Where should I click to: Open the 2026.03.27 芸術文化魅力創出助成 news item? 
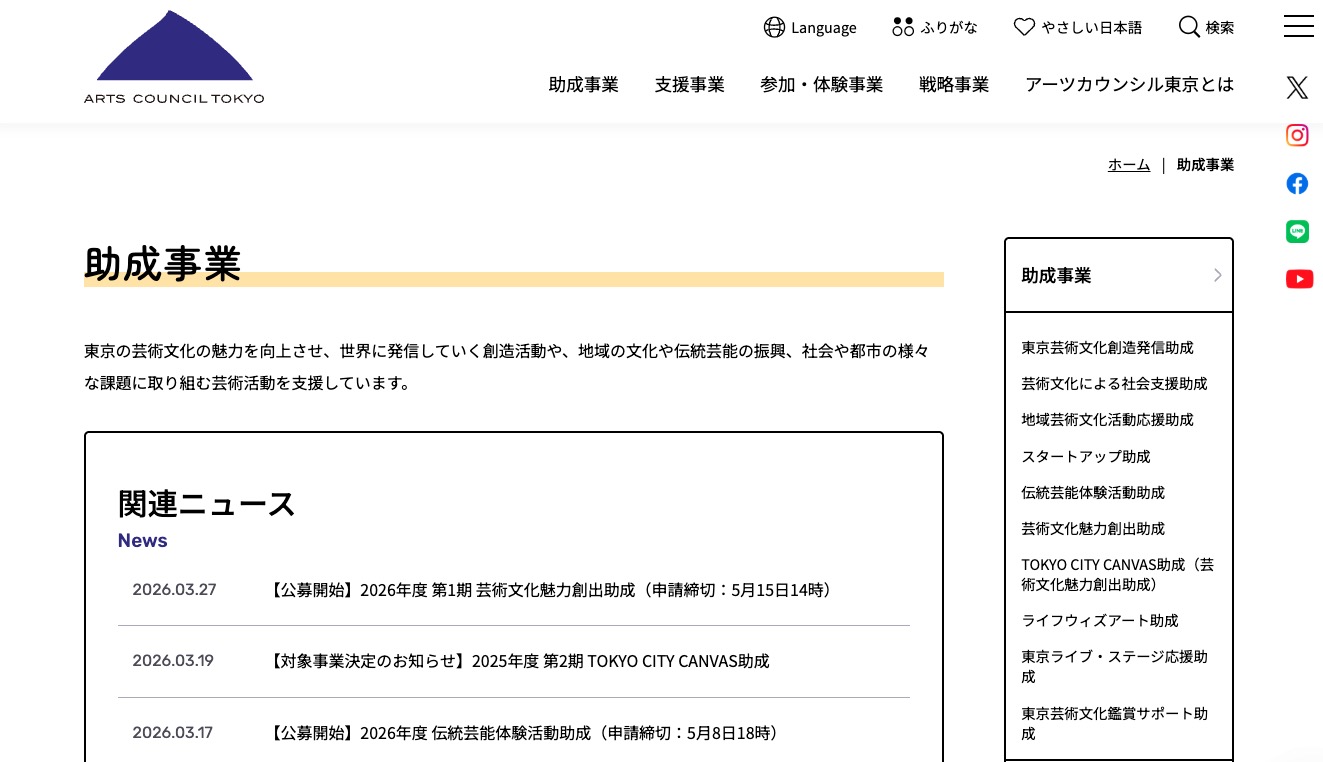[x=551, y=590]
